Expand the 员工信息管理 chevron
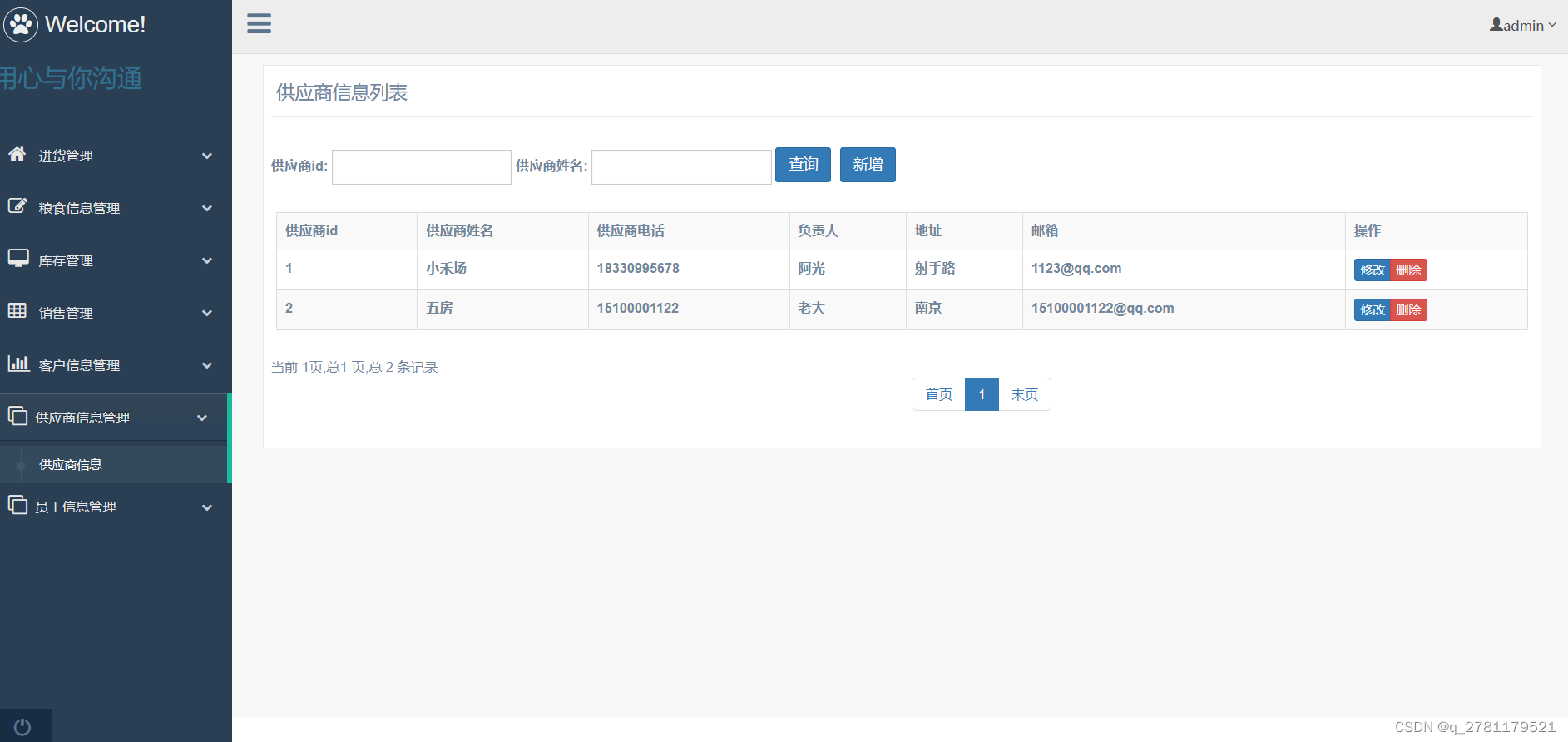This screenshot has width=1568, height=742. (207, 507)
